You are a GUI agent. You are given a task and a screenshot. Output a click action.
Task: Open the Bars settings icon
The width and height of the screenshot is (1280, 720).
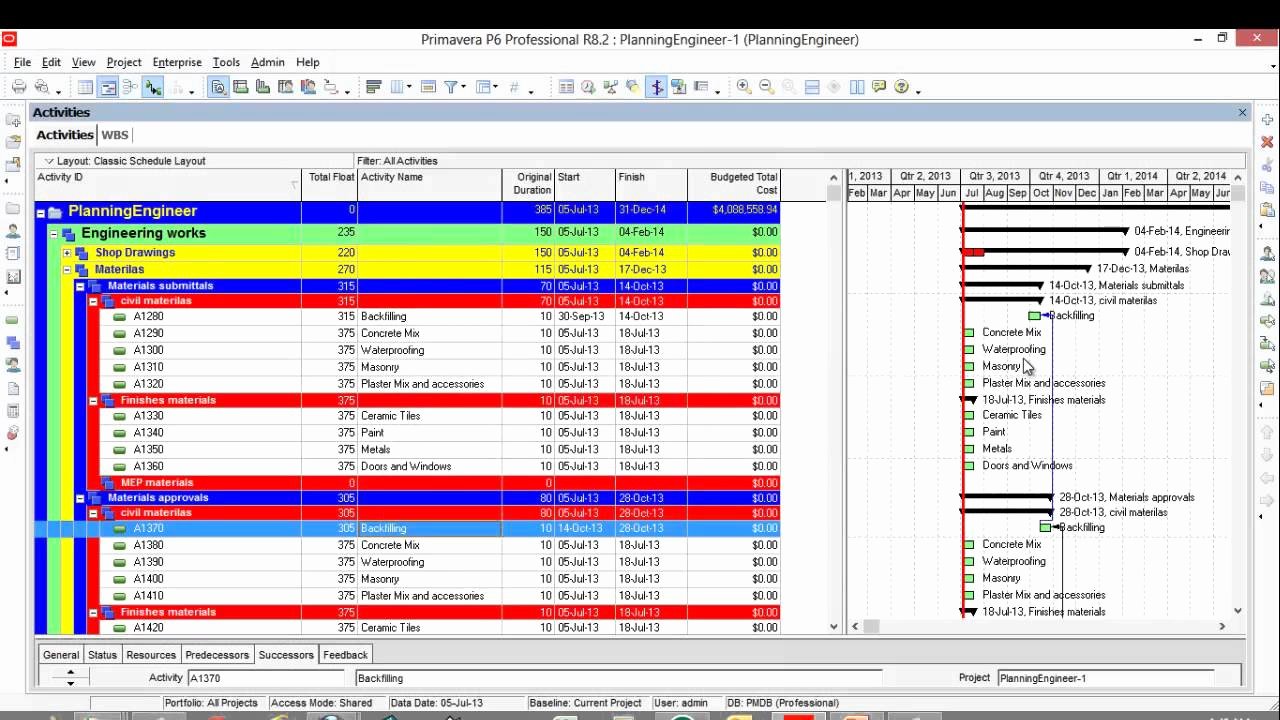coord(373,88)
